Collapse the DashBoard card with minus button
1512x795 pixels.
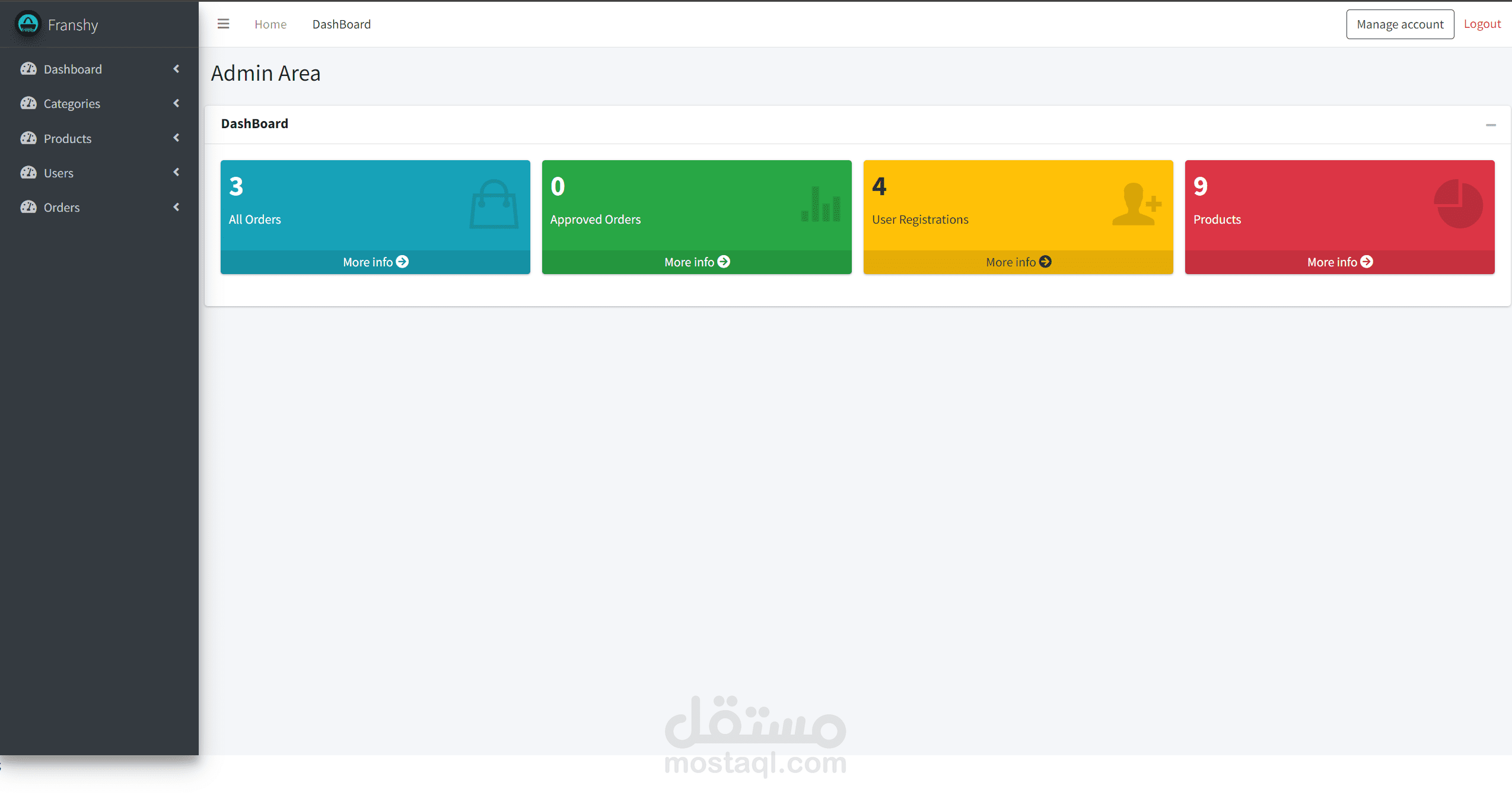(x=1490, y=125)
